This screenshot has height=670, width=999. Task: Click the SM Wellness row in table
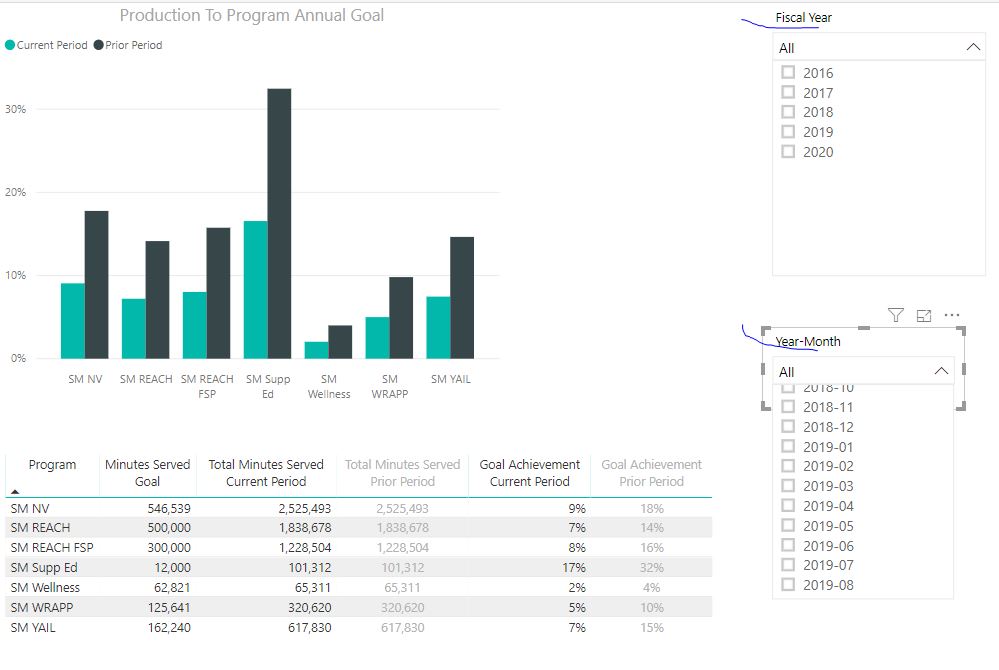358,587
